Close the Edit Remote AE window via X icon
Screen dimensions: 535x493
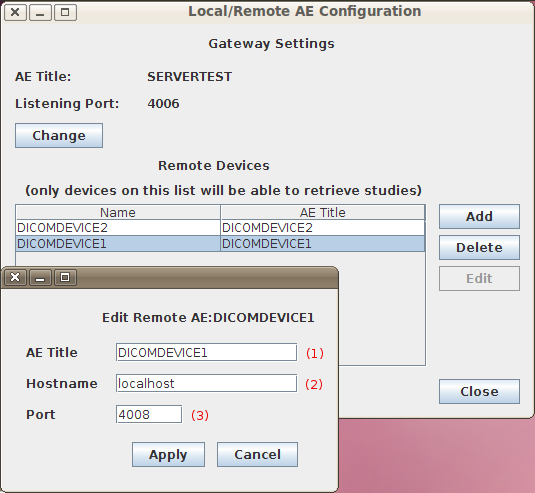tap(15, 277)
